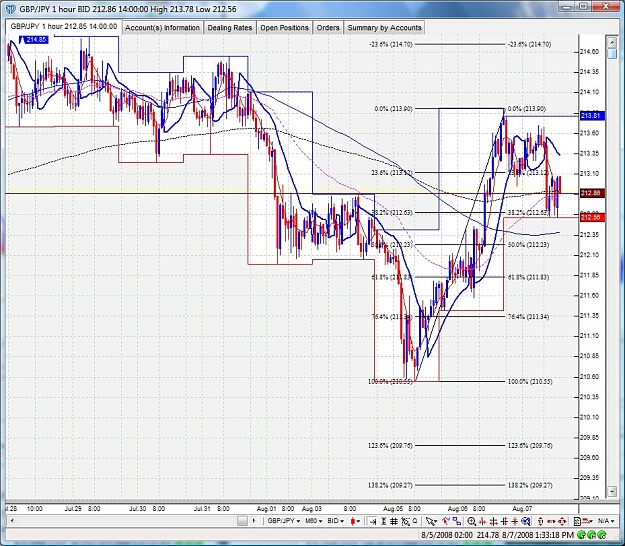Click the right-hand 61.8% (211.83) Fibonacci label
625x546 pixels.
pos(529,277)
